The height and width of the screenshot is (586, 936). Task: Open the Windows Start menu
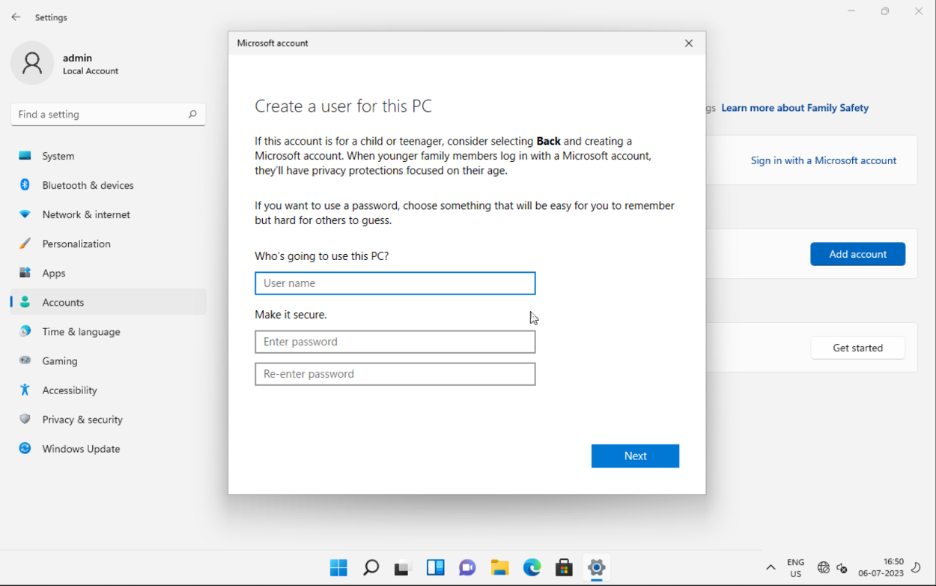pos(338,568)
